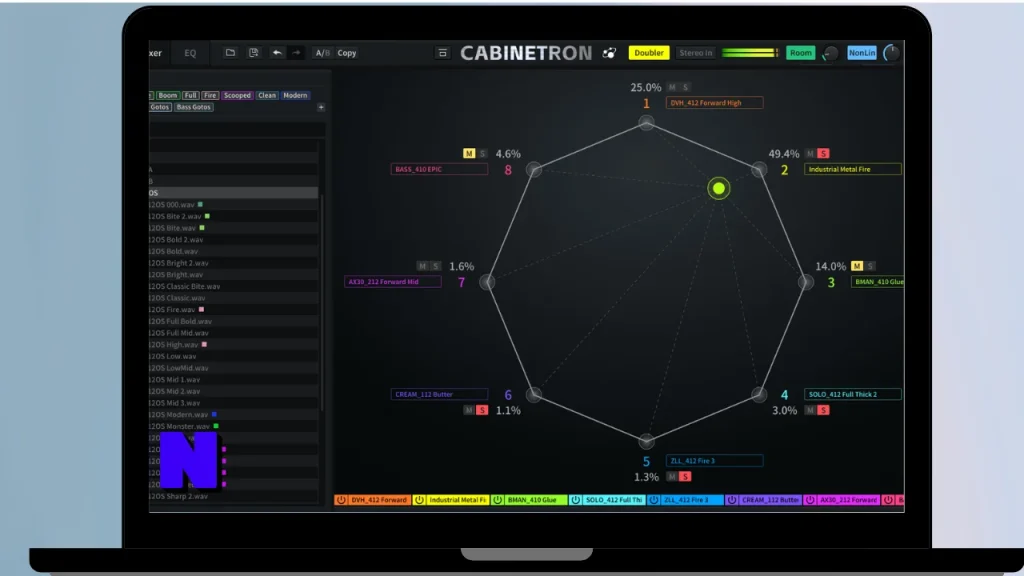The image size is (1024, 576).
Task: Select the Modern tag filter
Action: pos(295,95)
